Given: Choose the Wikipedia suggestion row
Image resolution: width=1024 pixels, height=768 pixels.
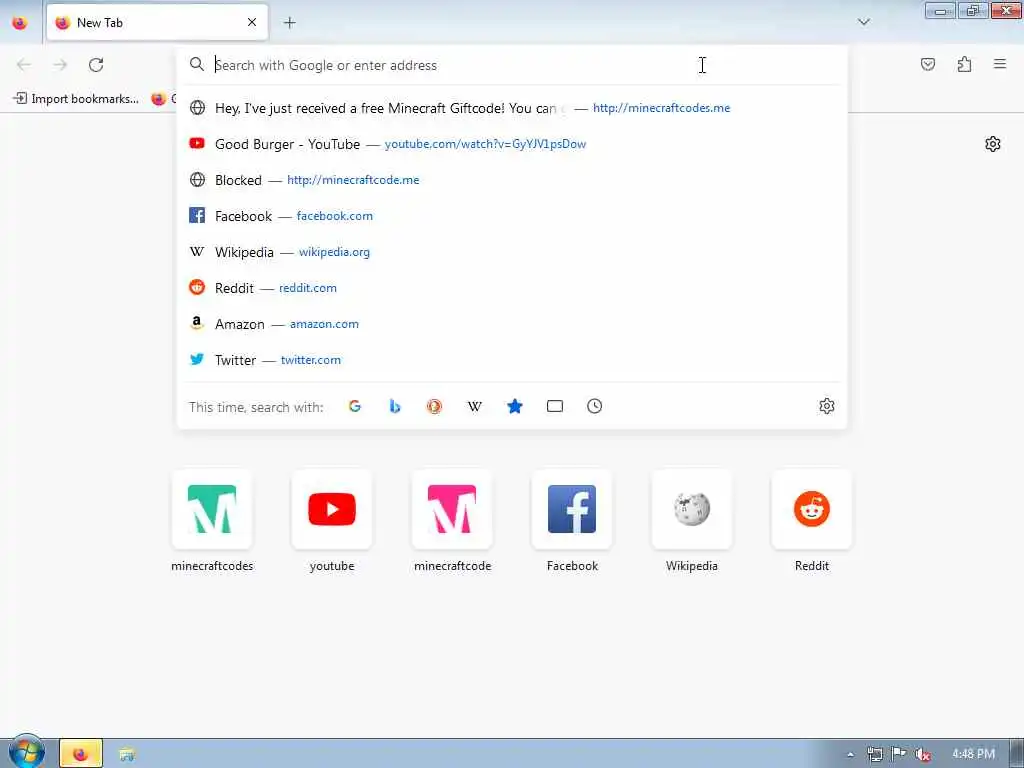Looking at the screenshot, I should (x=511, y=251).
